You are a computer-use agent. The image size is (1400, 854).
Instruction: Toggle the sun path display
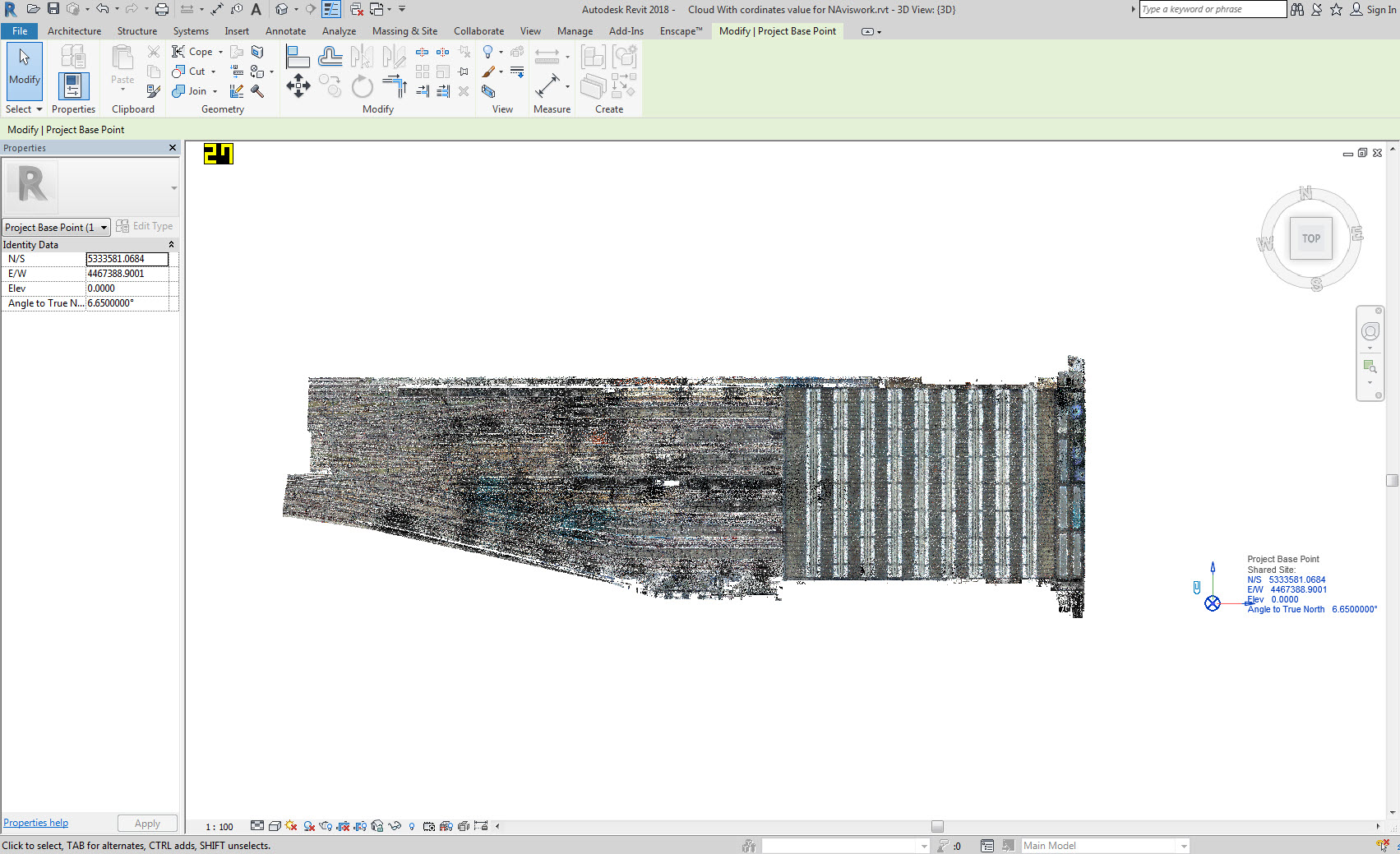click(x=291, y=826)
